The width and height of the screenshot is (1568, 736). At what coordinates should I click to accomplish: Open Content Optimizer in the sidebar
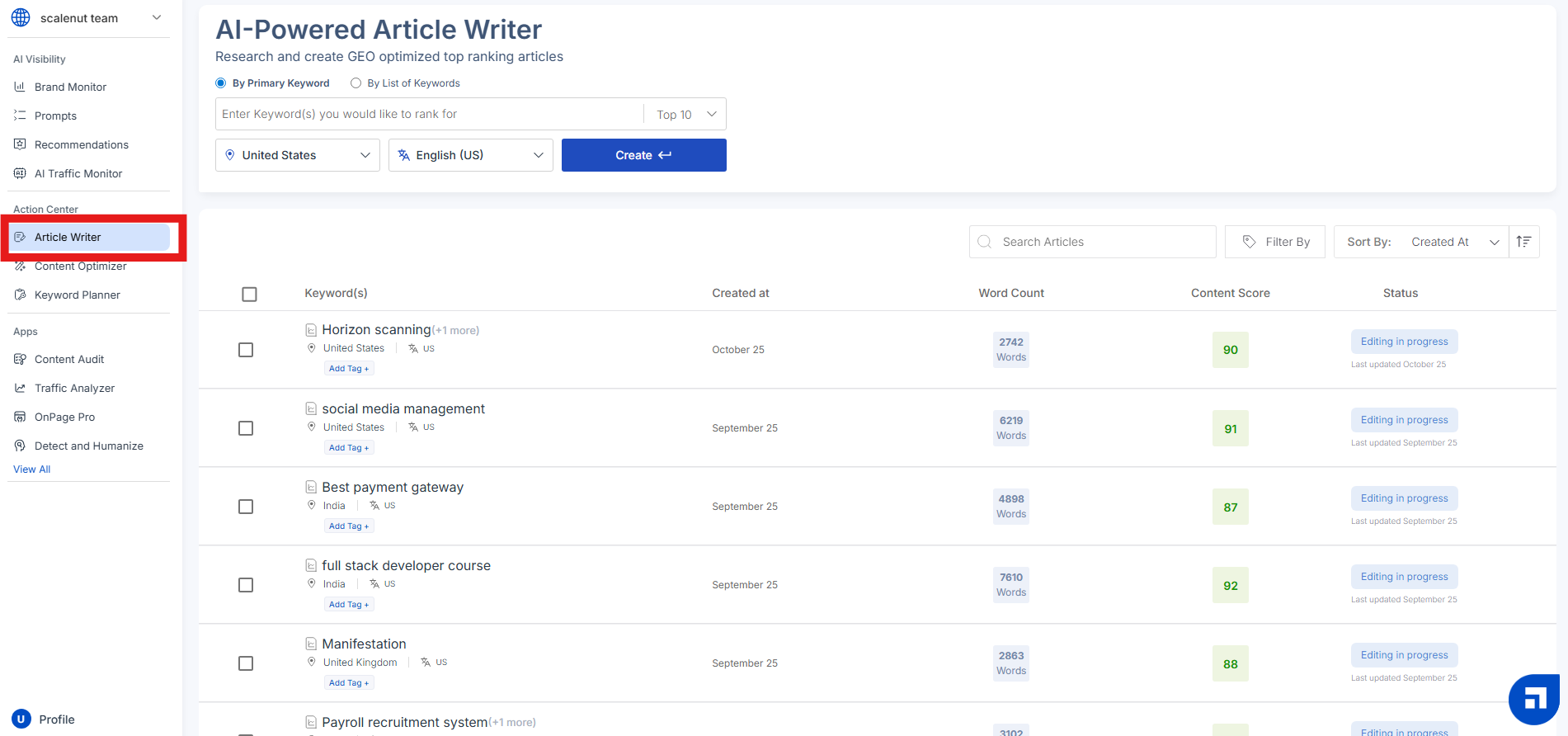(80, 267)
